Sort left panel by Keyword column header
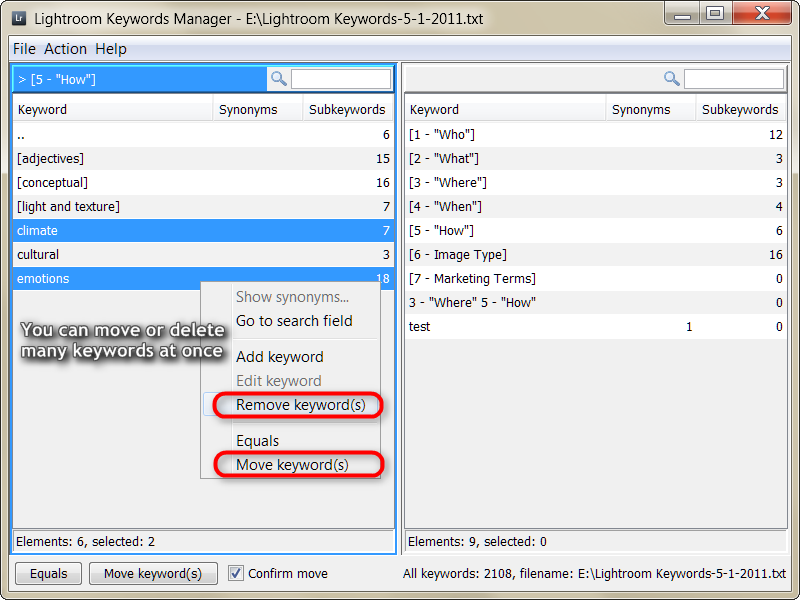The image size is (800, 600). point(113,110)
